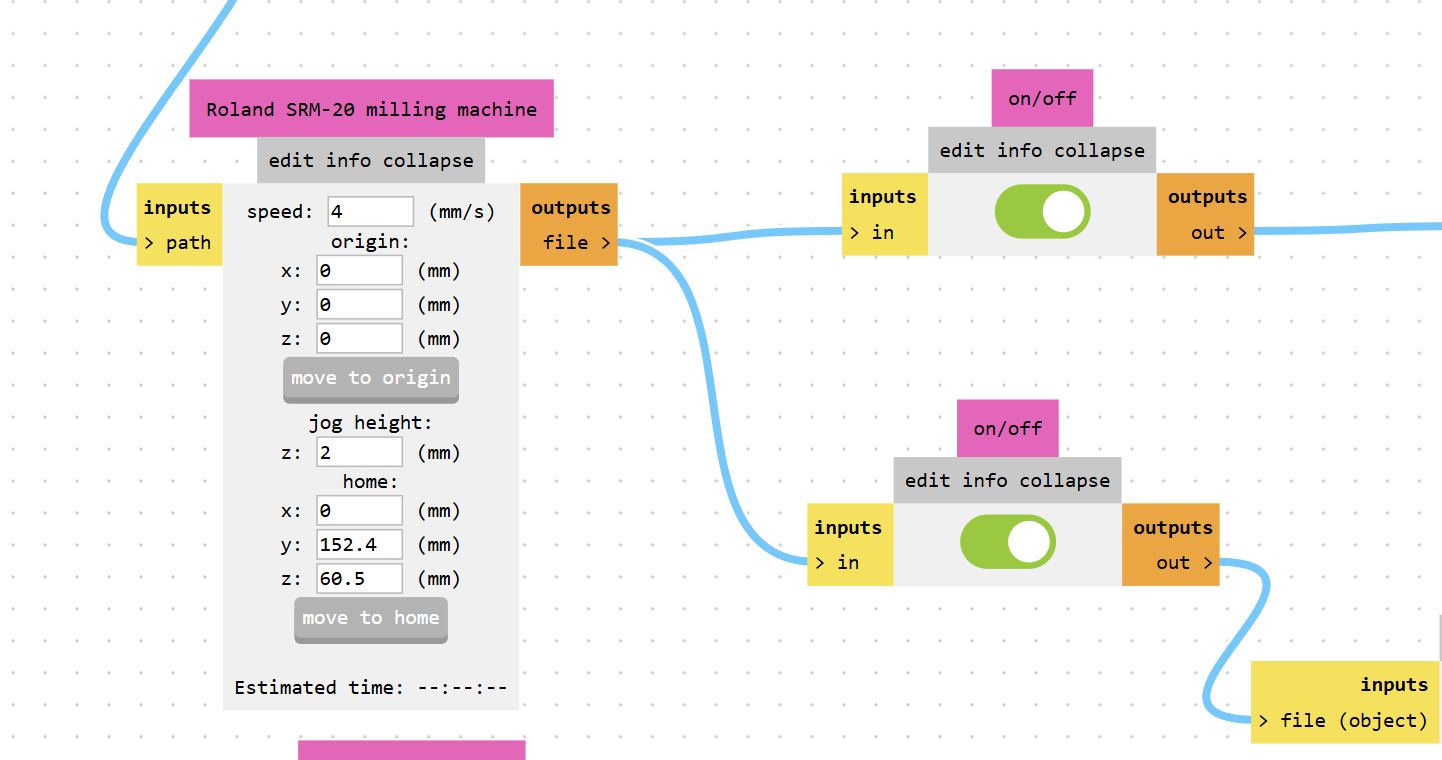This screenshot has width=1442, height=760.
Task: Focus the jog height z field
Action: click(x=359, y=452)
